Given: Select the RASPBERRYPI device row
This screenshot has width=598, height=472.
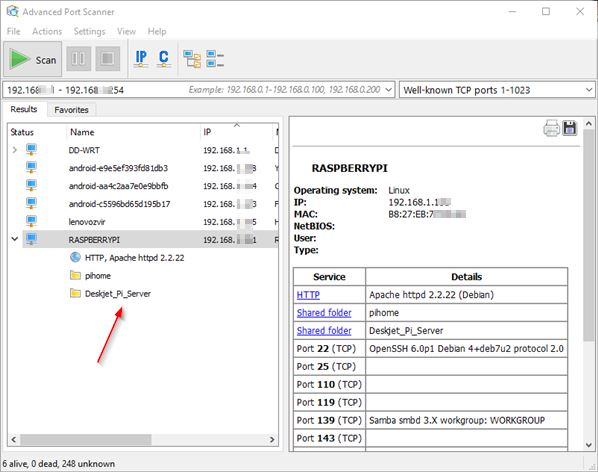Looking at the screenshot, I should (150, 239).
